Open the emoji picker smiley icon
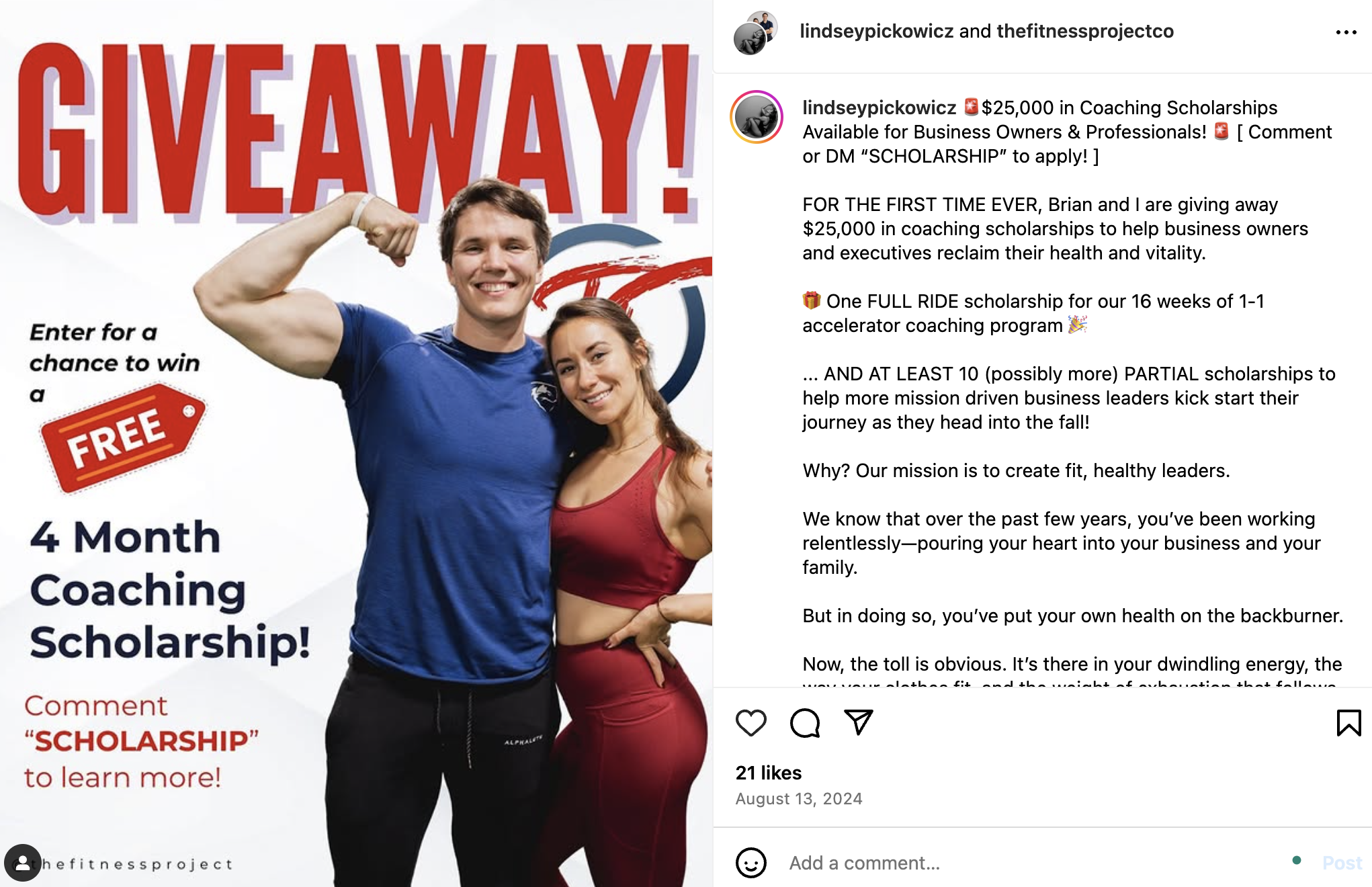Viewport: 1372px width, 887px height. pos(751,862)
